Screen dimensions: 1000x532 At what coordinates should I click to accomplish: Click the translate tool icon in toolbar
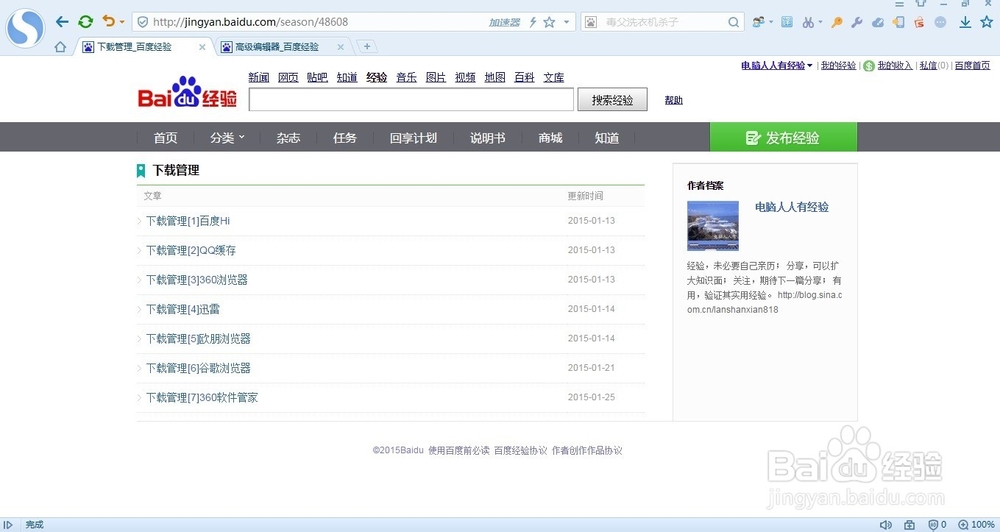click(x=787, y=22)
